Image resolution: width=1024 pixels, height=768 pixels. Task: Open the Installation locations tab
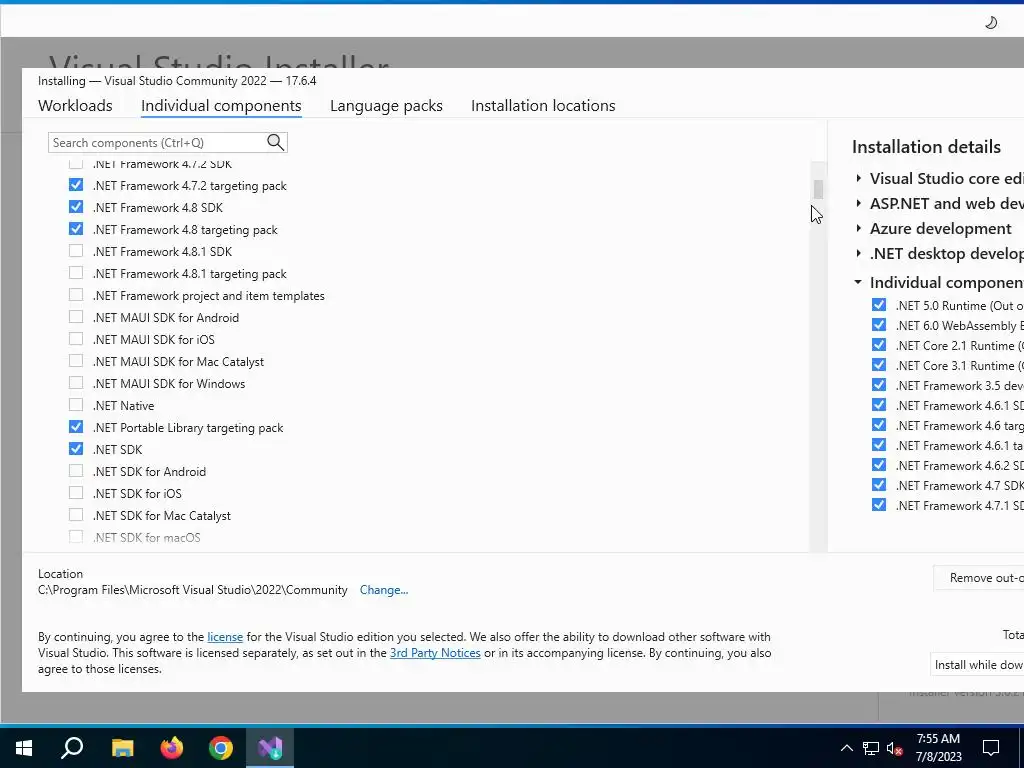543,106
